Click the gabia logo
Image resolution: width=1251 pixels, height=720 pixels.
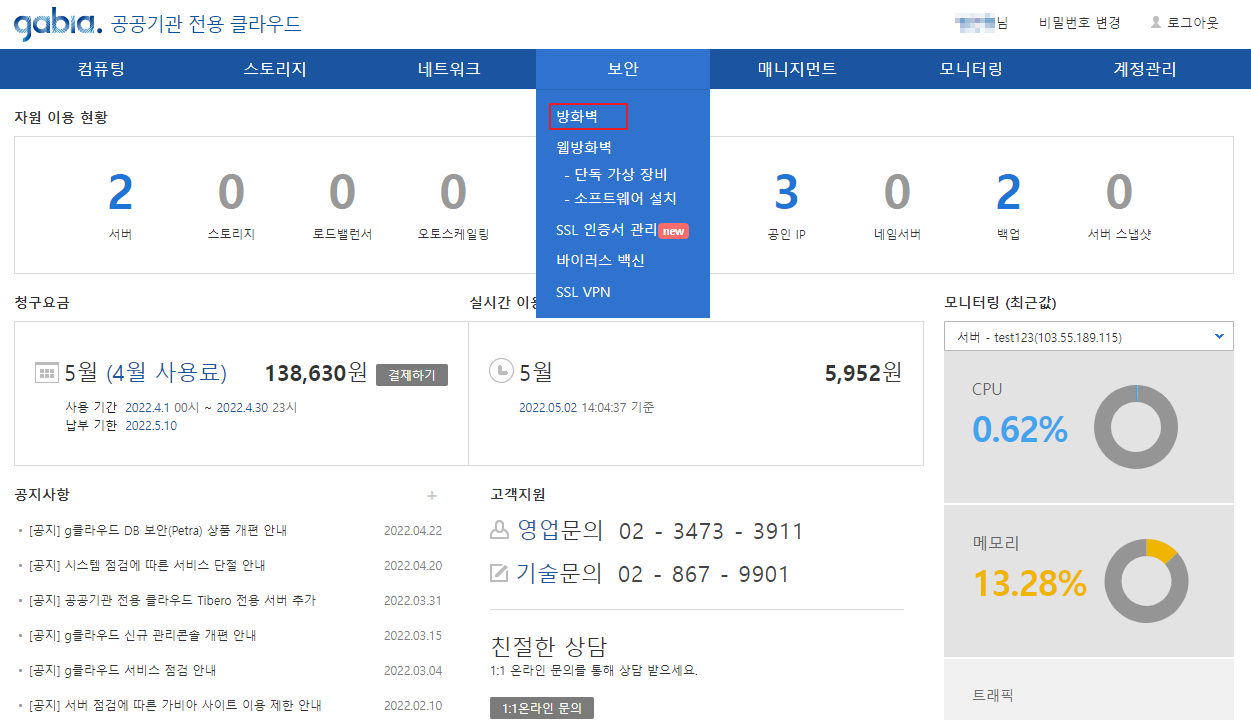(x=57, y=24)
